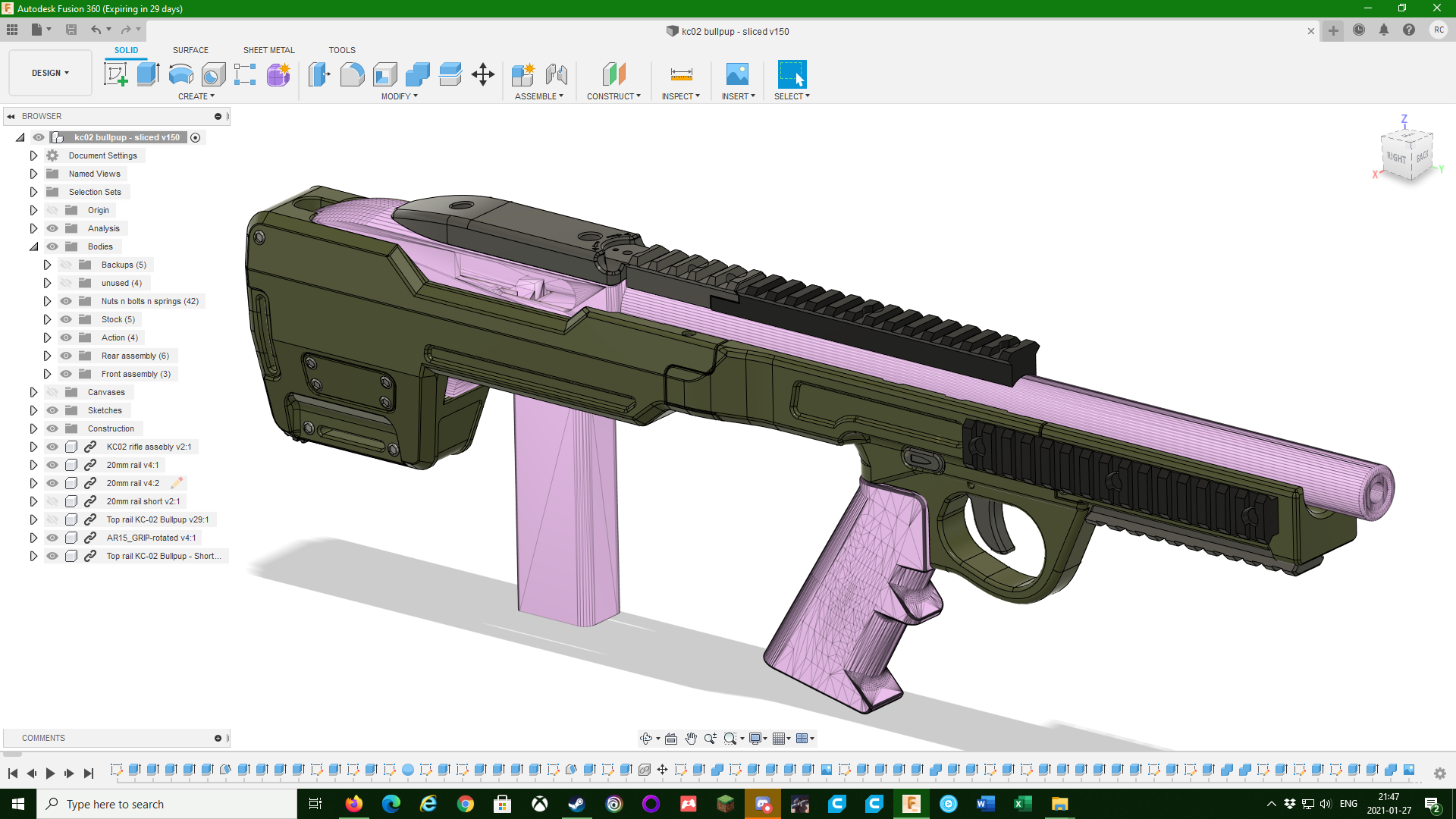Select the Create Sketch tool
This screenshot has height=819, width=1456.
[x=116, y=74]
